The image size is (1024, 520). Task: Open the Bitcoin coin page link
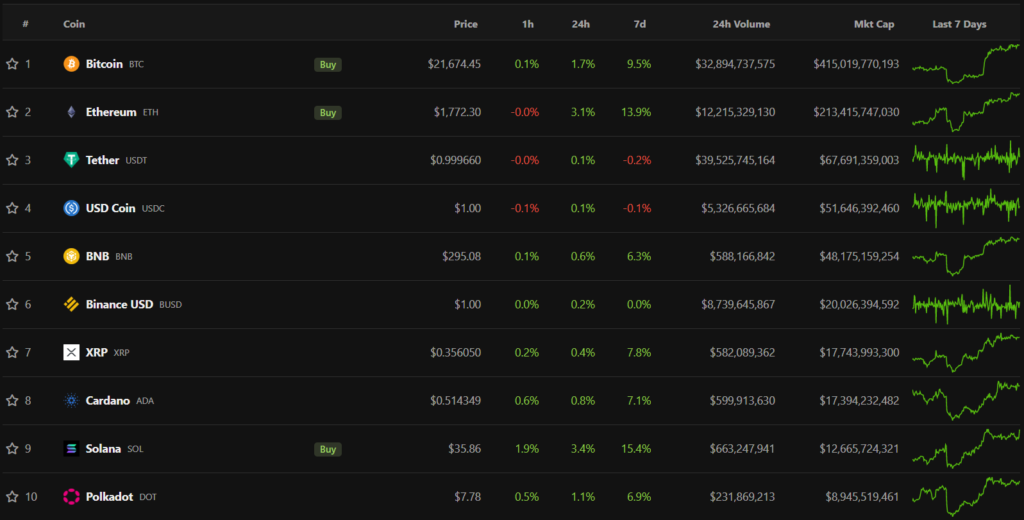(x=104, y=64)
